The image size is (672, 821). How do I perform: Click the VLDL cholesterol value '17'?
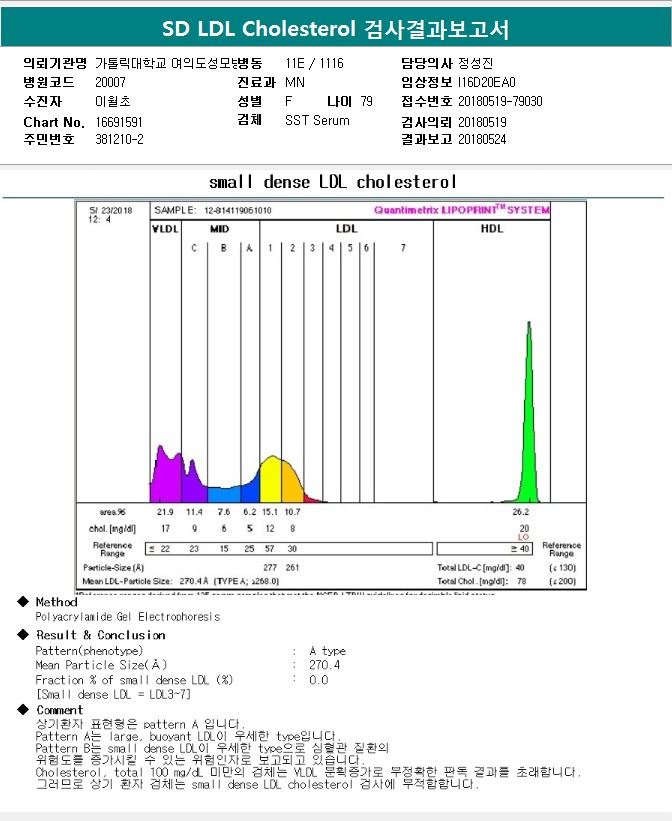pos(166,529)
